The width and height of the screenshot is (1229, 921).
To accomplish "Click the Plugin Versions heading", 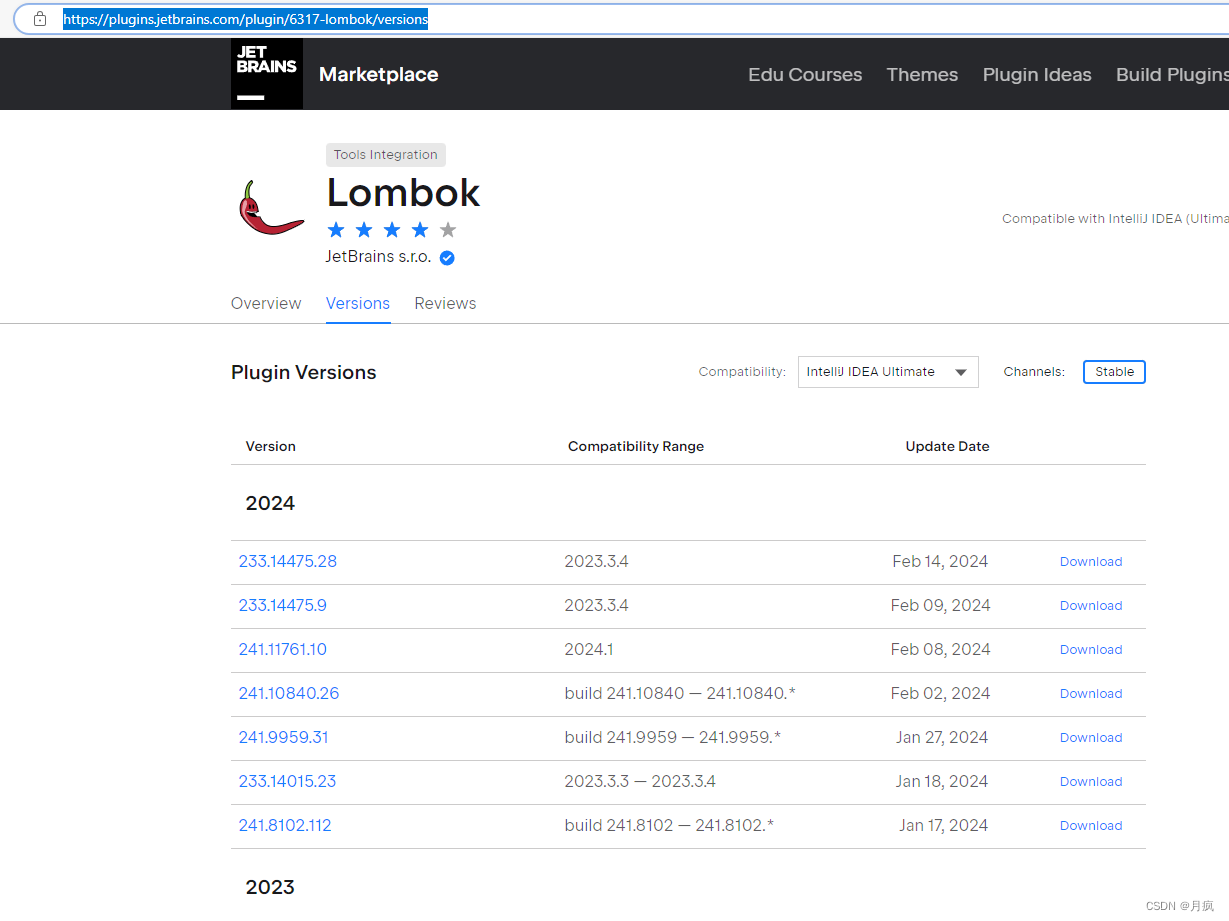I will [304, 372].
